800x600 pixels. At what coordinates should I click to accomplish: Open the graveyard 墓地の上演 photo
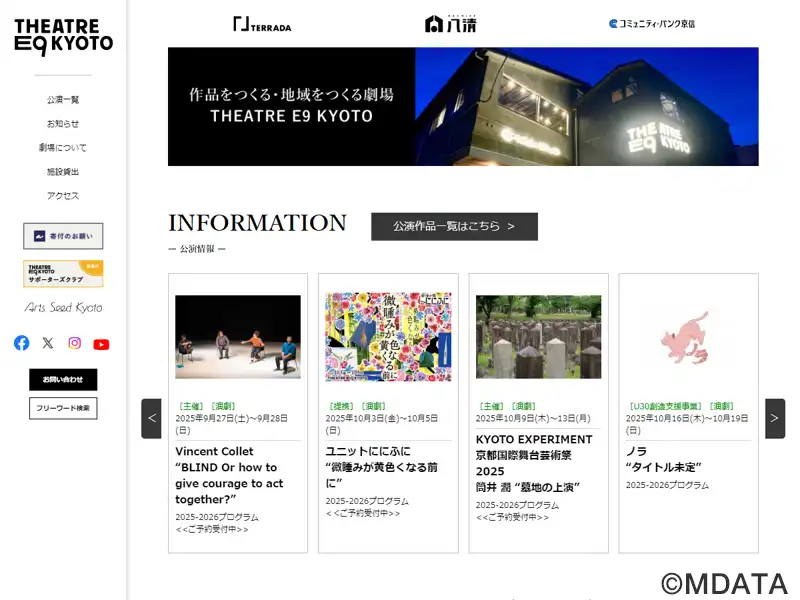538,337
